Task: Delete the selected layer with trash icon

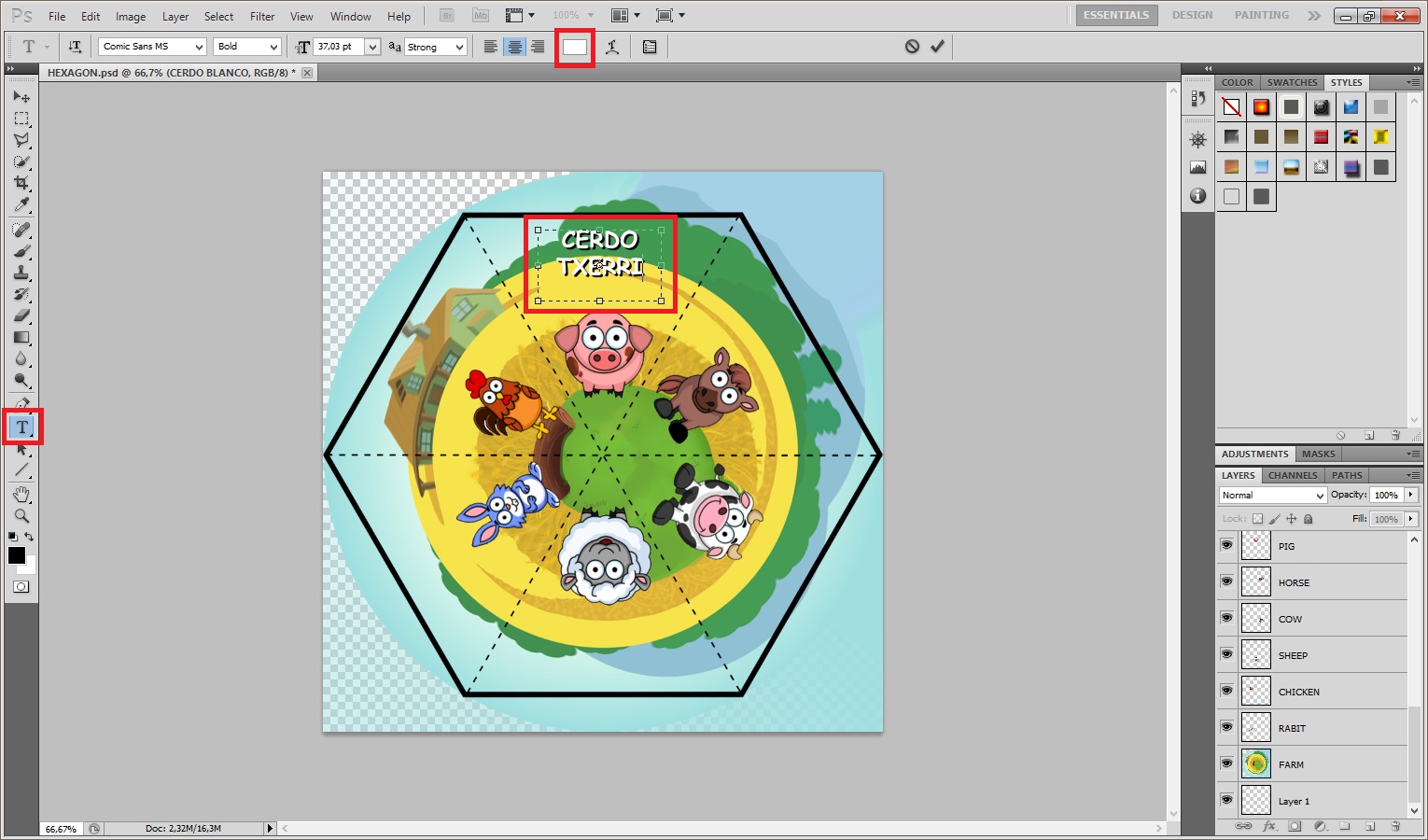Action: [x=1395, y=827]
